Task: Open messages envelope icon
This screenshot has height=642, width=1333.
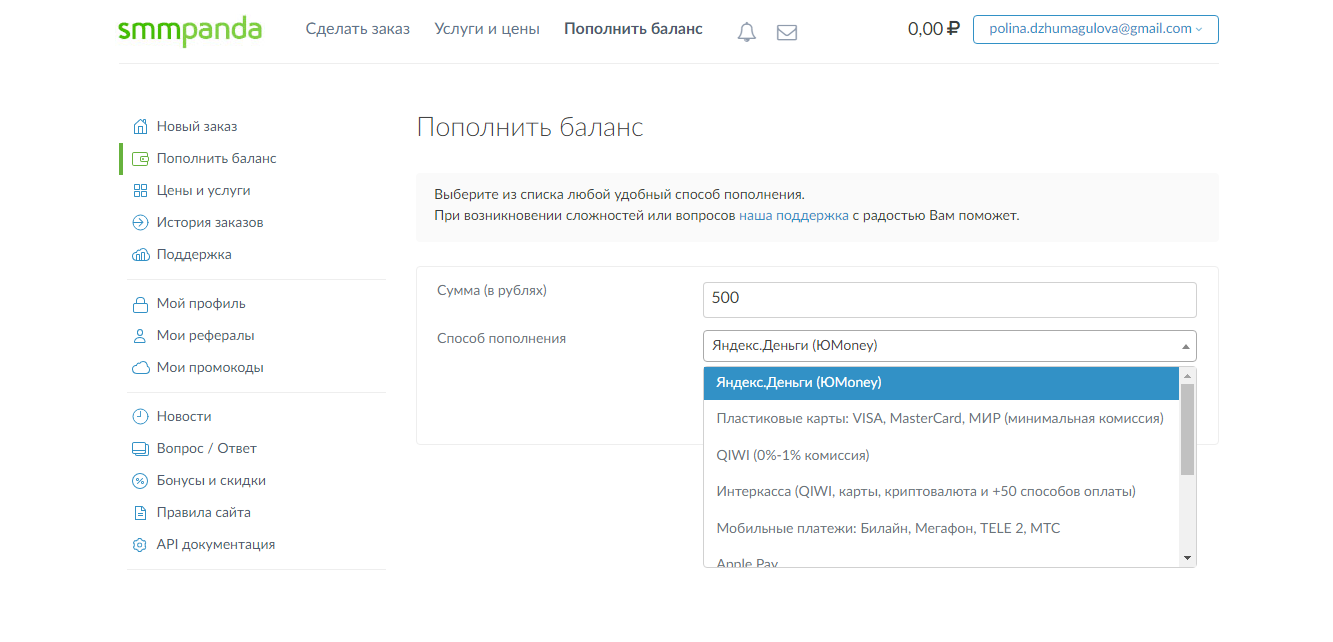Action: (x=787, y=32)
